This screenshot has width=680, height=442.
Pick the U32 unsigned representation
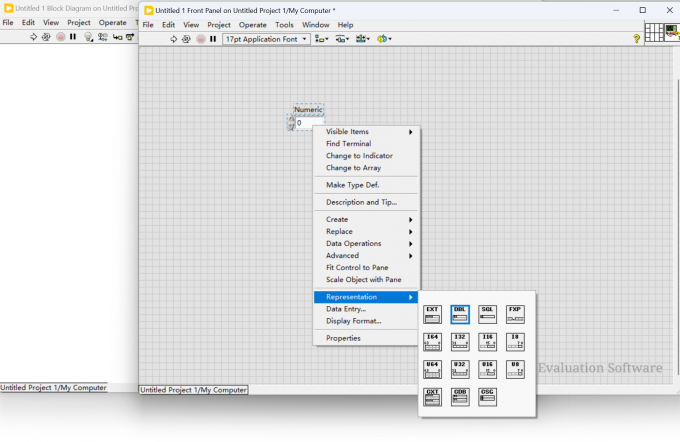460,370
